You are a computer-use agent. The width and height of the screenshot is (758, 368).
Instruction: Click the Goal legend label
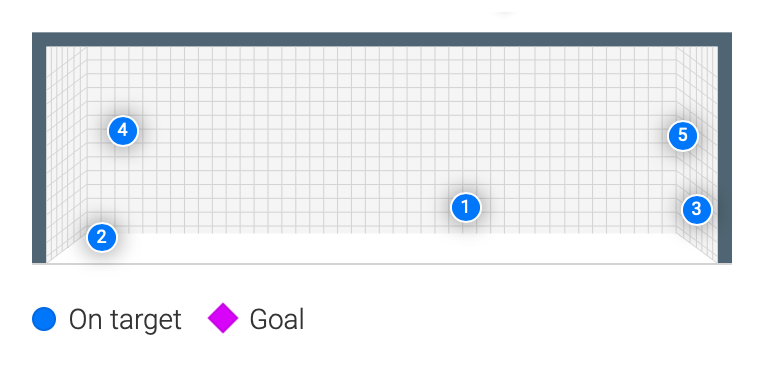click(277, 320)
